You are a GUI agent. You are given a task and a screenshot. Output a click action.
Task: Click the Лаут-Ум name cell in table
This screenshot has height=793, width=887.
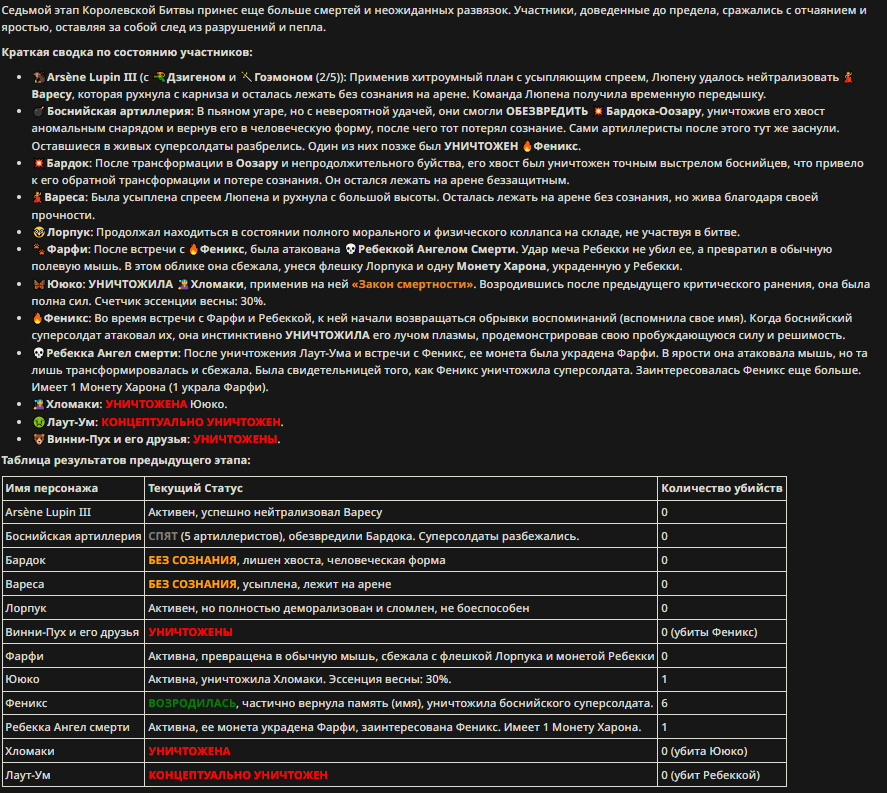tap(74, 775)
